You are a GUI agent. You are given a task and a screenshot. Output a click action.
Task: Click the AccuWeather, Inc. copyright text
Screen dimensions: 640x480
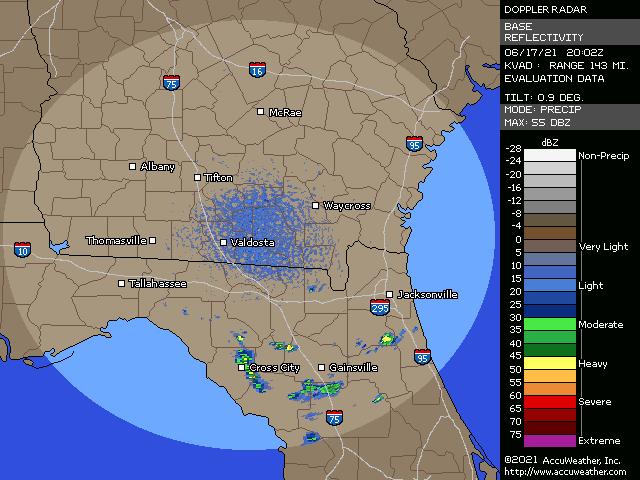563,460
